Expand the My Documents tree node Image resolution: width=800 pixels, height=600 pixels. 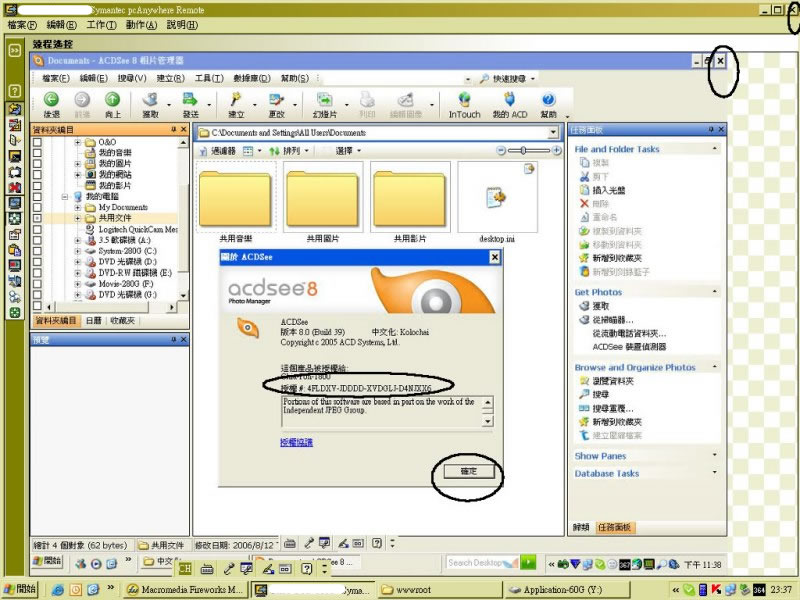77,207
